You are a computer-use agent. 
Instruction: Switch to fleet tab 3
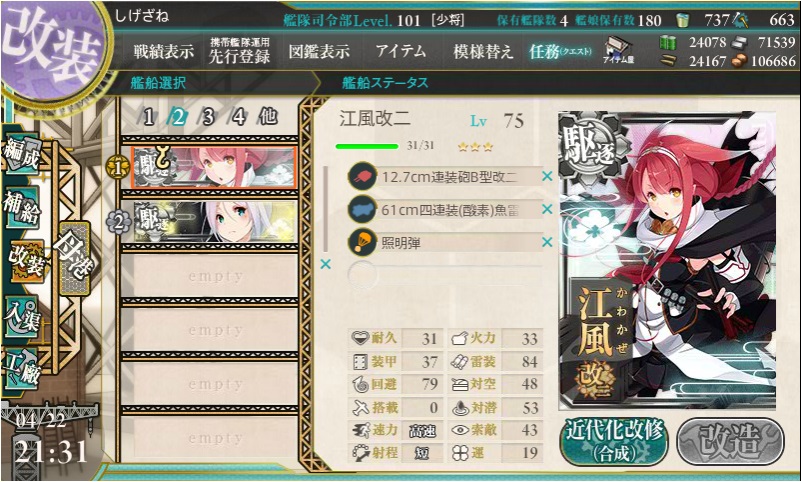[x=208, y=117]
